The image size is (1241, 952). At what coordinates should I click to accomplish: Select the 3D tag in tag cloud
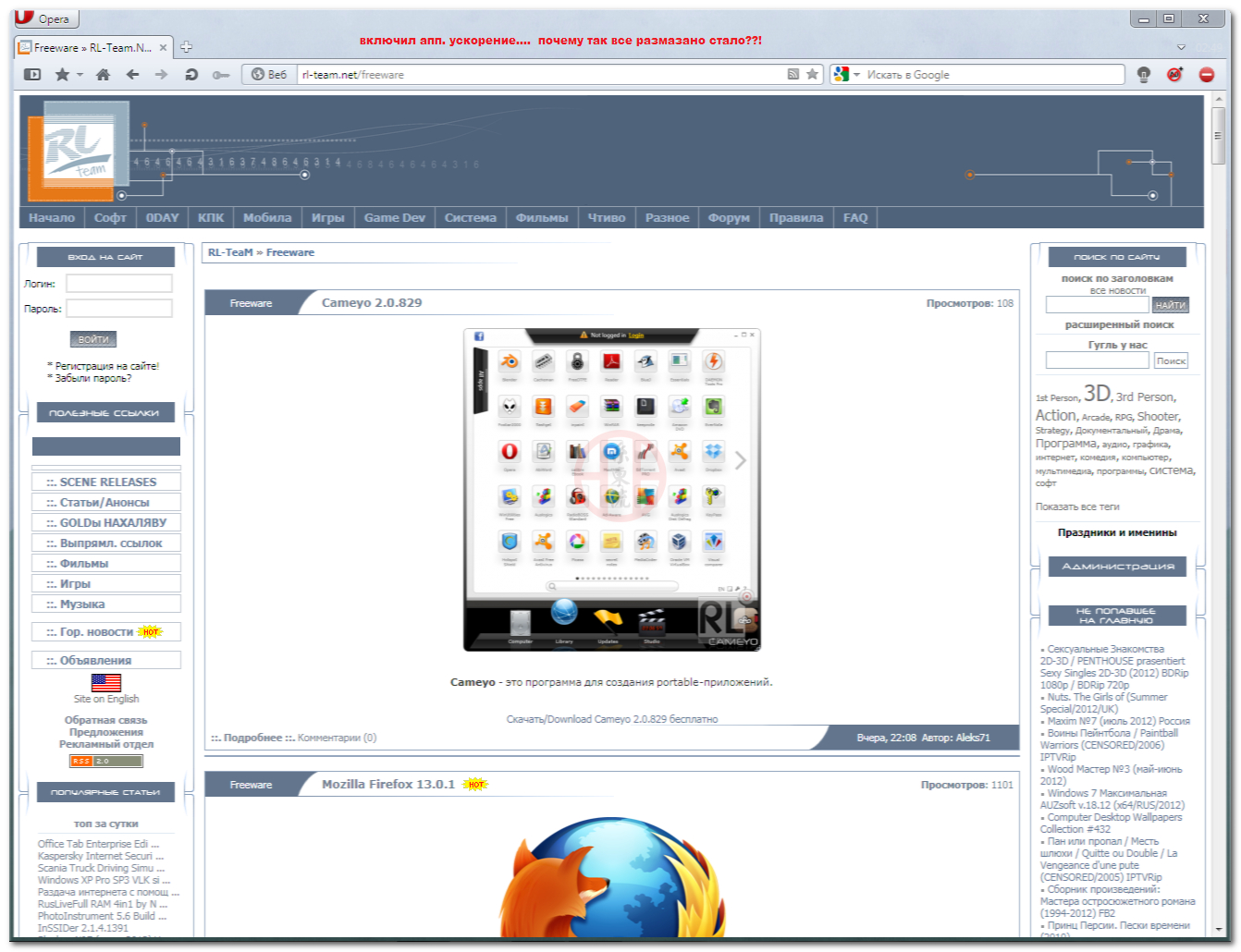coord(1097,393)
